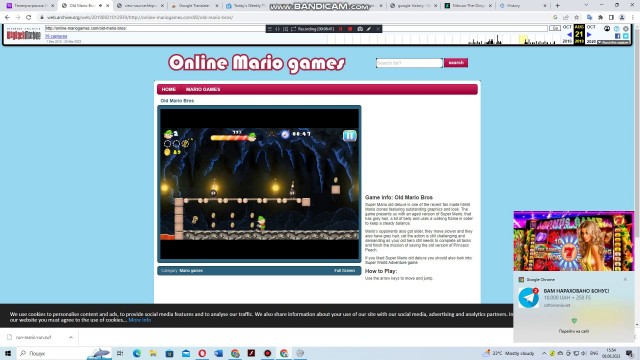Launch Microsoft Edge from the taskbar
Image resolution: width=640 pixels, height=360 pixels.
point(137,353)
